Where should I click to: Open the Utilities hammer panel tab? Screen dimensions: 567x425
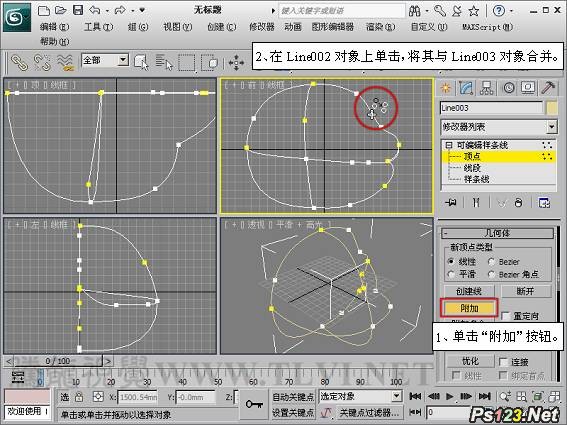pyautogui.click(x=548, y=88)
